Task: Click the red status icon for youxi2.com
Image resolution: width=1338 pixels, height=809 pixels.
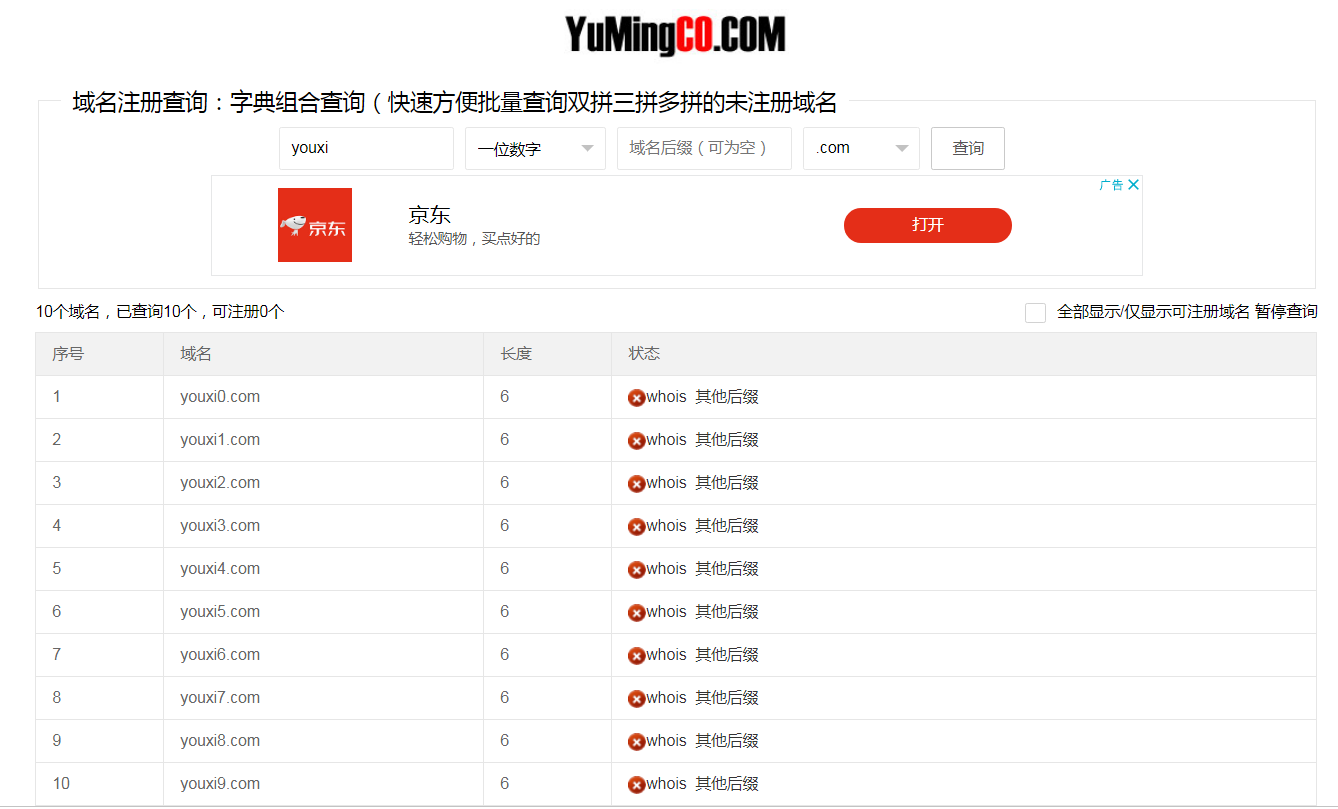Action: coord(636,484)
